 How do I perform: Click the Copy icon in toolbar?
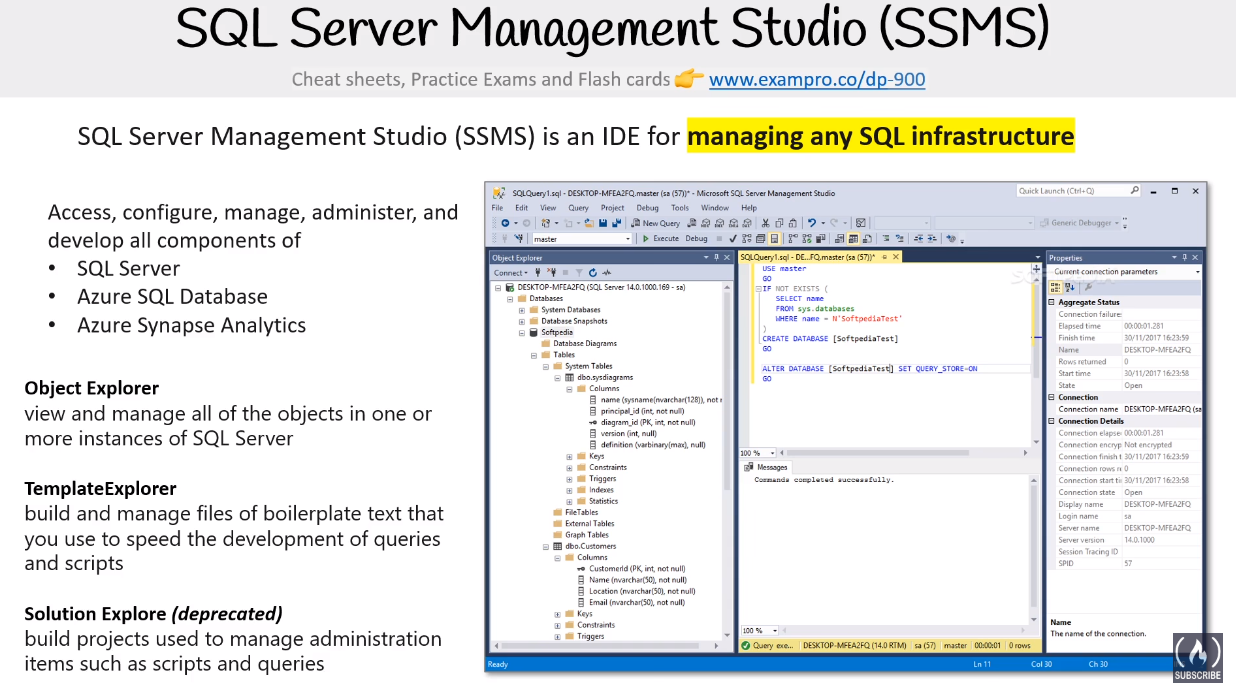click(779, 223)
